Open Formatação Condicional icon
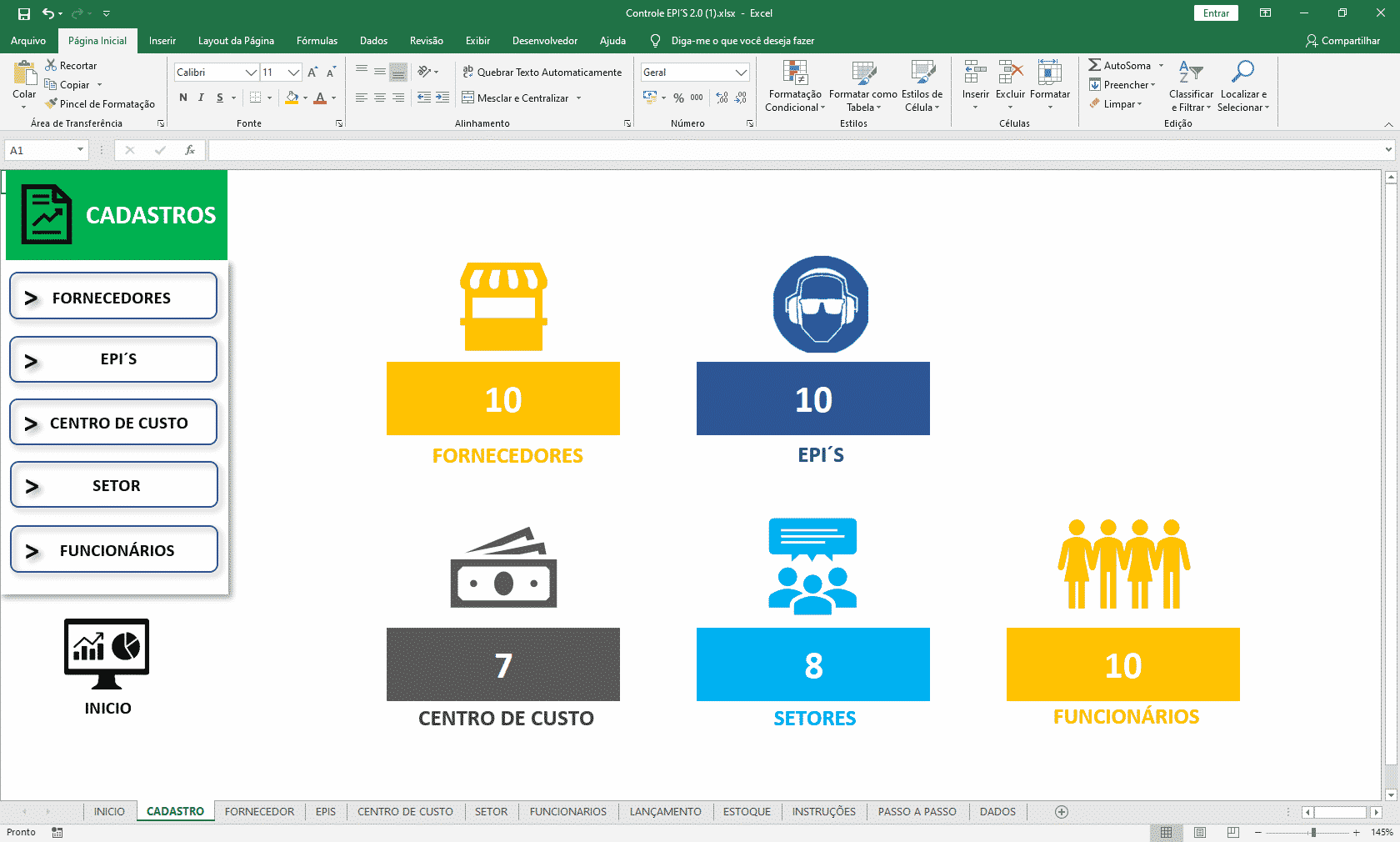1400x842 pixels. 795,73
